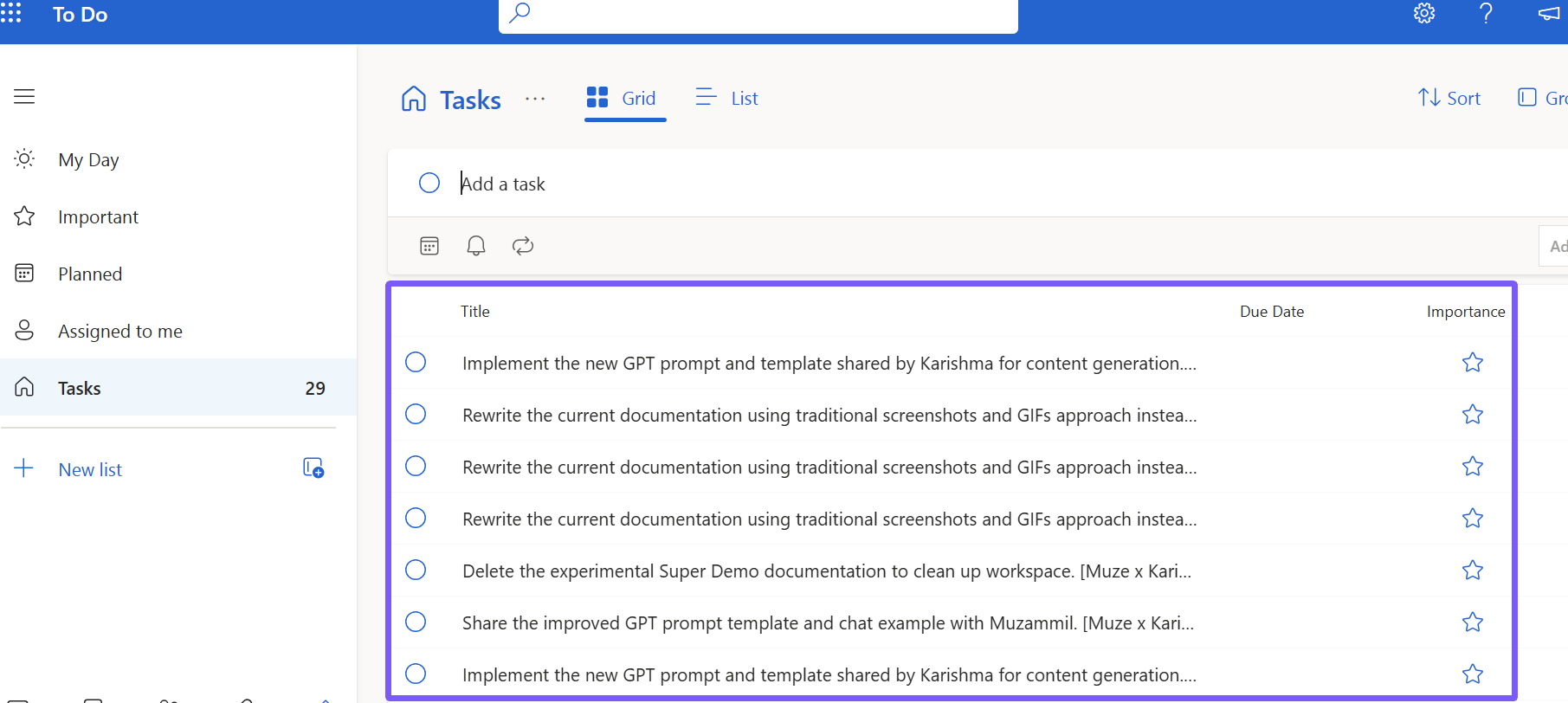This screenshot has height=703, width=1568.
Task: Open the repeat task options
Action: click(x=522, y=246)
